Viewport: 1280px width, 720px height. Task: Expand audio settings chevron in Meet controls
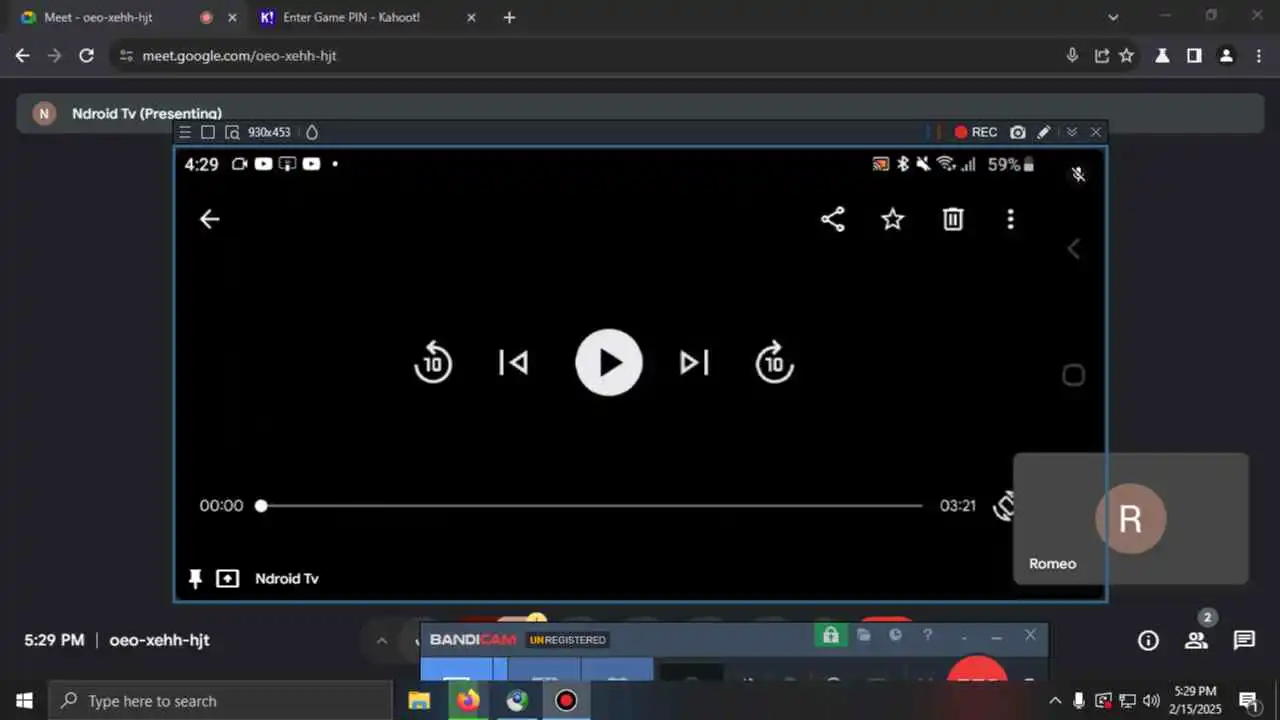tap(381, 641)
